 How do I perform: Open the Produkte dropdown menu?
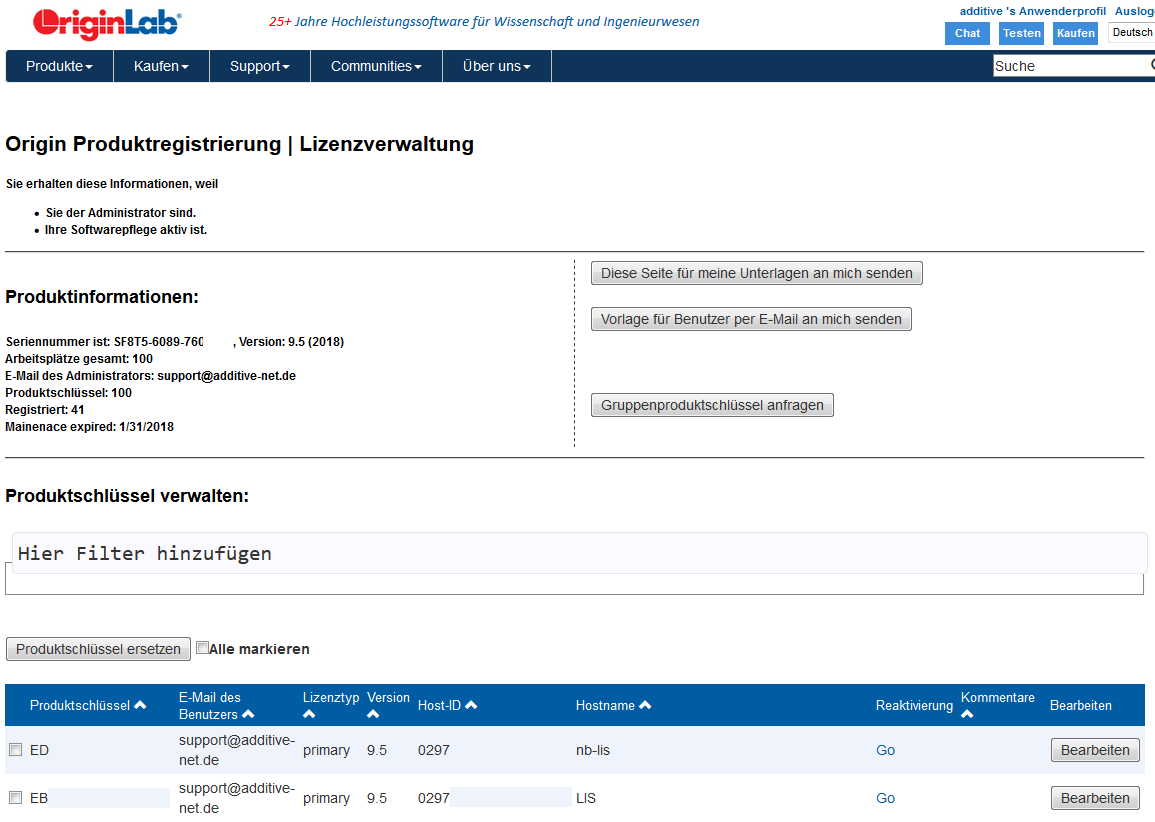point(60,66)
